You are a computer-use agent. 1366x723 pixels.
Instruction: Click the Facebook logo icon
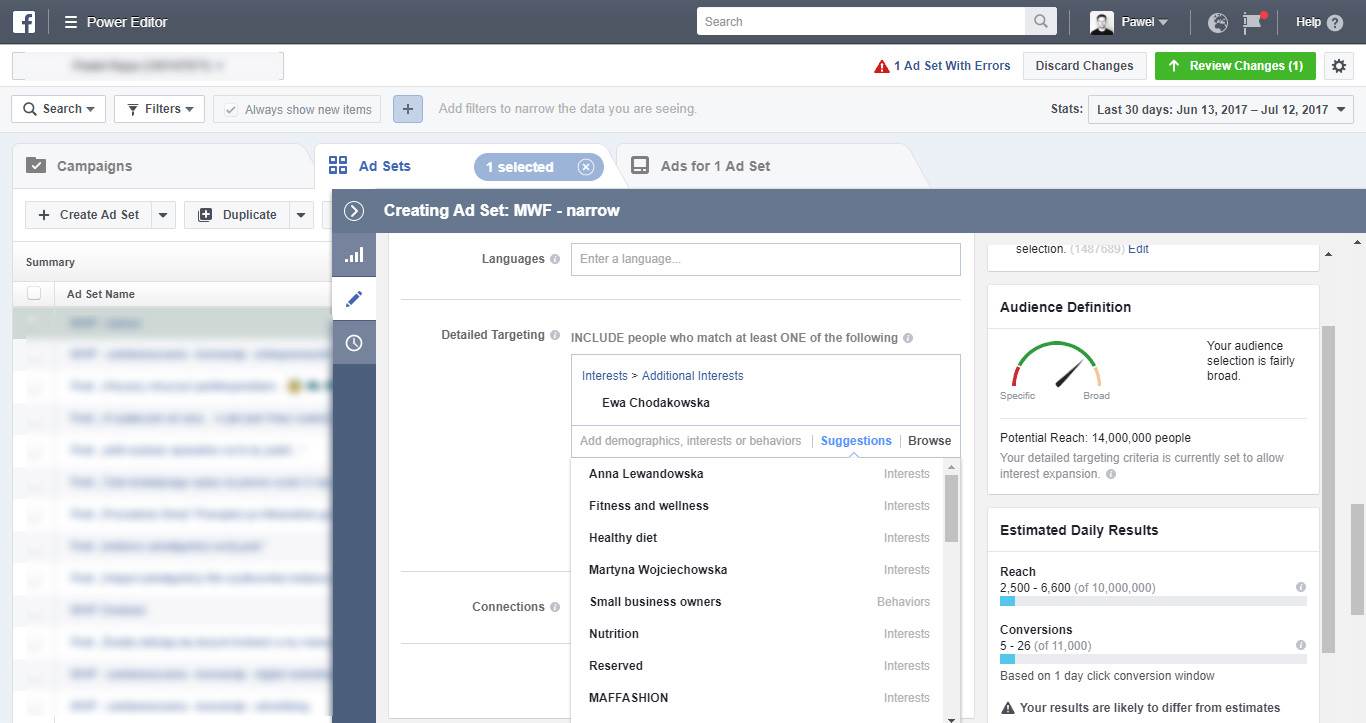[23, 21]
